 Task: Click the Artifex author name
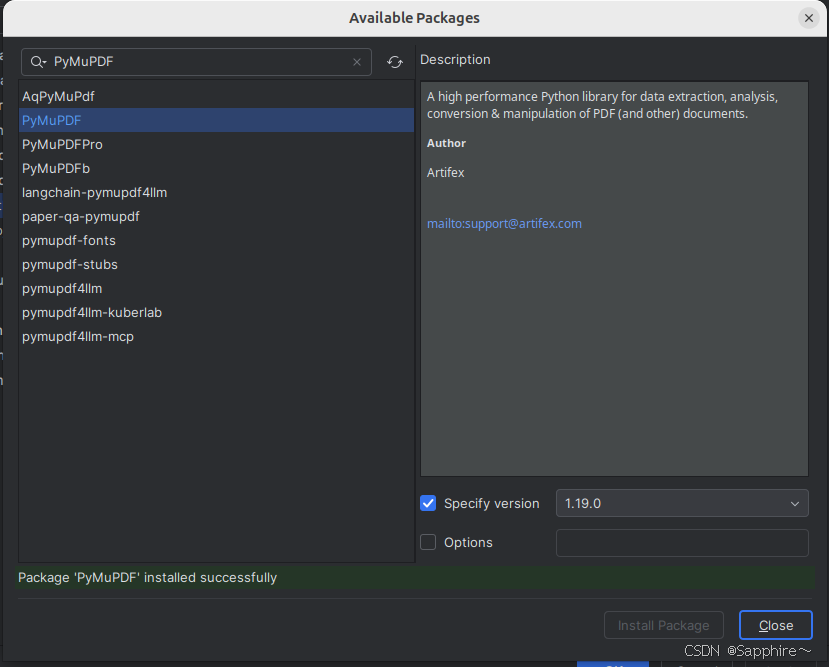446,173
